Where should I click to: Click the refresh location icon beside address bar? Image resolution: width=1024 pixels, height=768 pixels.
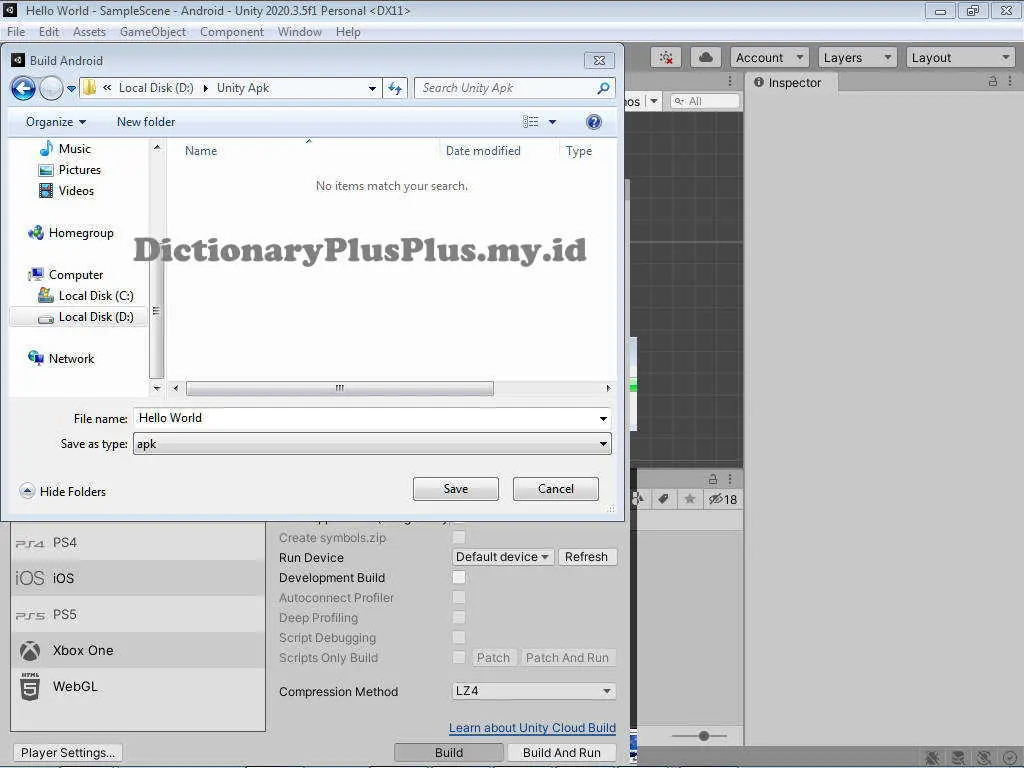click(395, 88)
